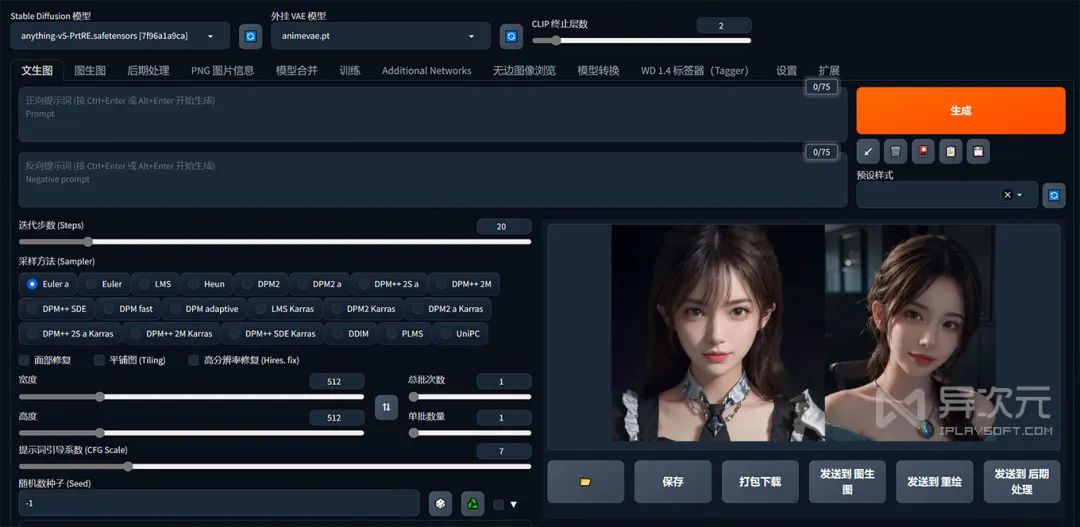
Task: Refresh the external VAE model list
Action: [511, 36]
